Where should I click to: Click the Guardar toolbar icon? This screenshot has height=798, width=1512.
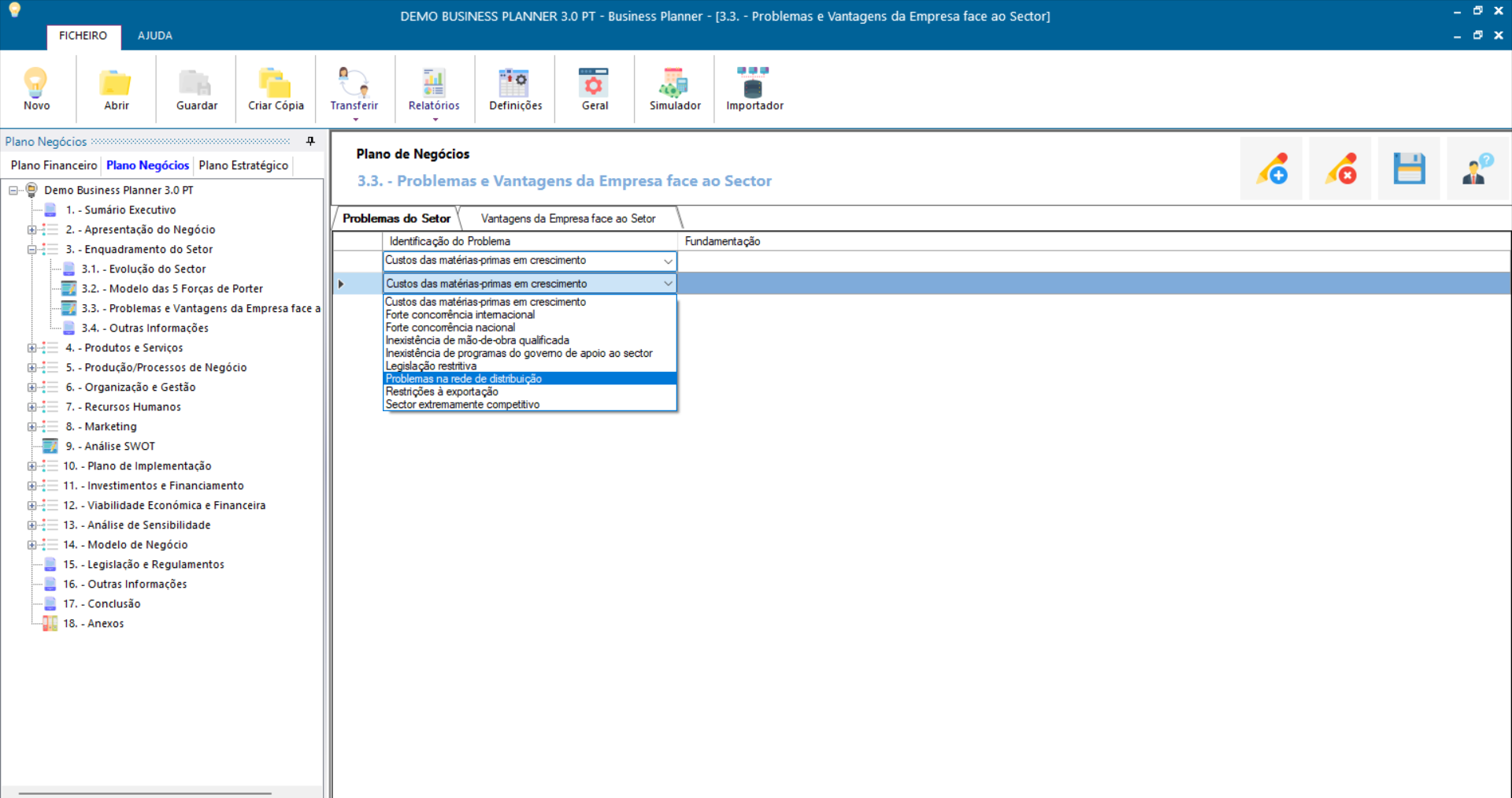coord(196,82)
